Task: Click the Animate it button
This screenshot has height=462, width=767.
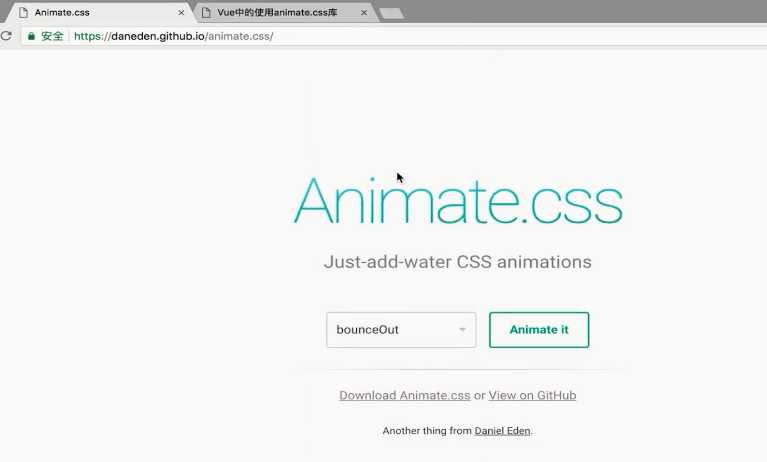Action: [539, 330]
